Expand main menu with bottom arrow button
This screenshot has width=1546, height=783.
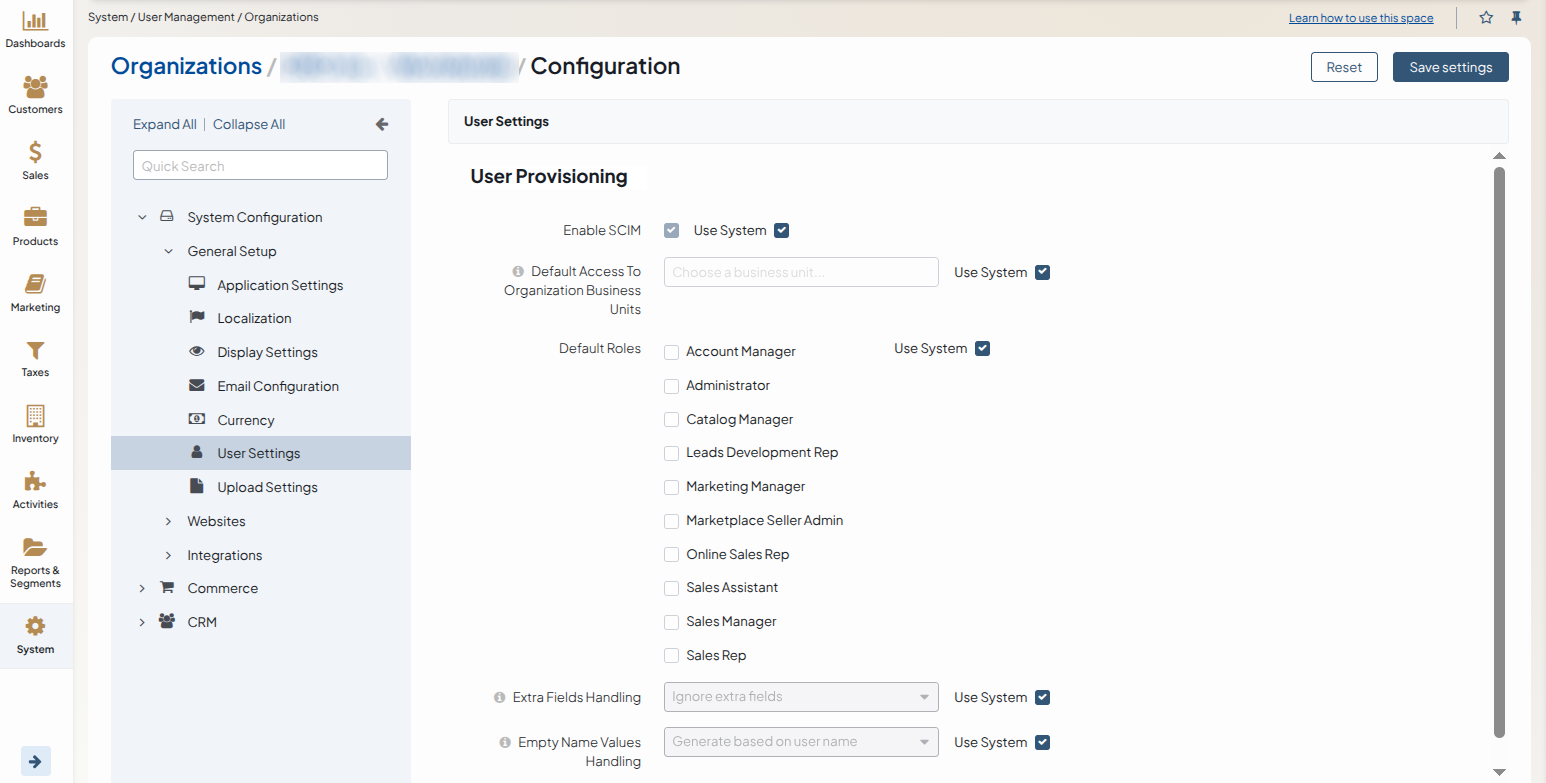point(35,761)
